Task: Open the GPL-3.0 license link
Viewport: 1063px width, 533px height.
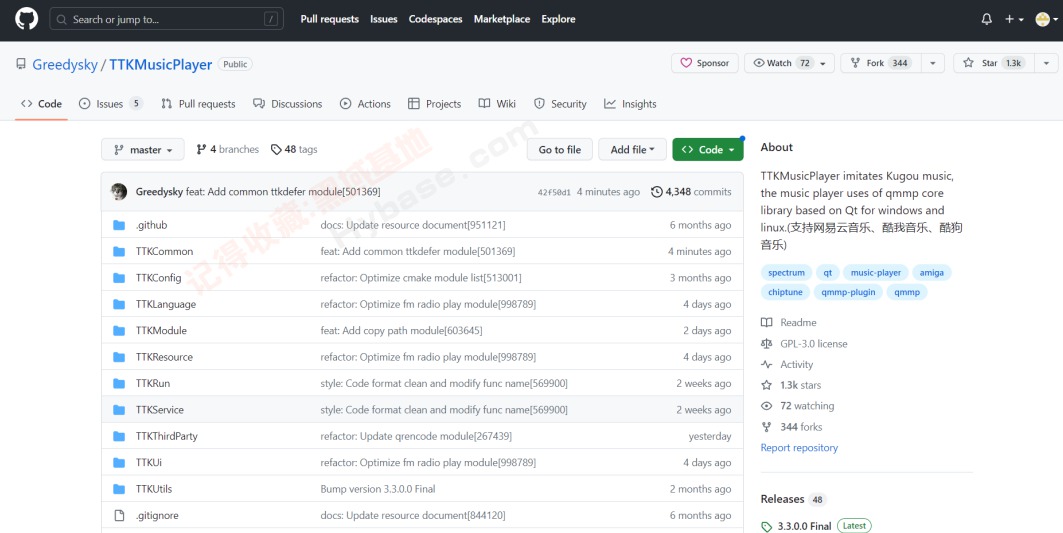Action: click(804, 344)
